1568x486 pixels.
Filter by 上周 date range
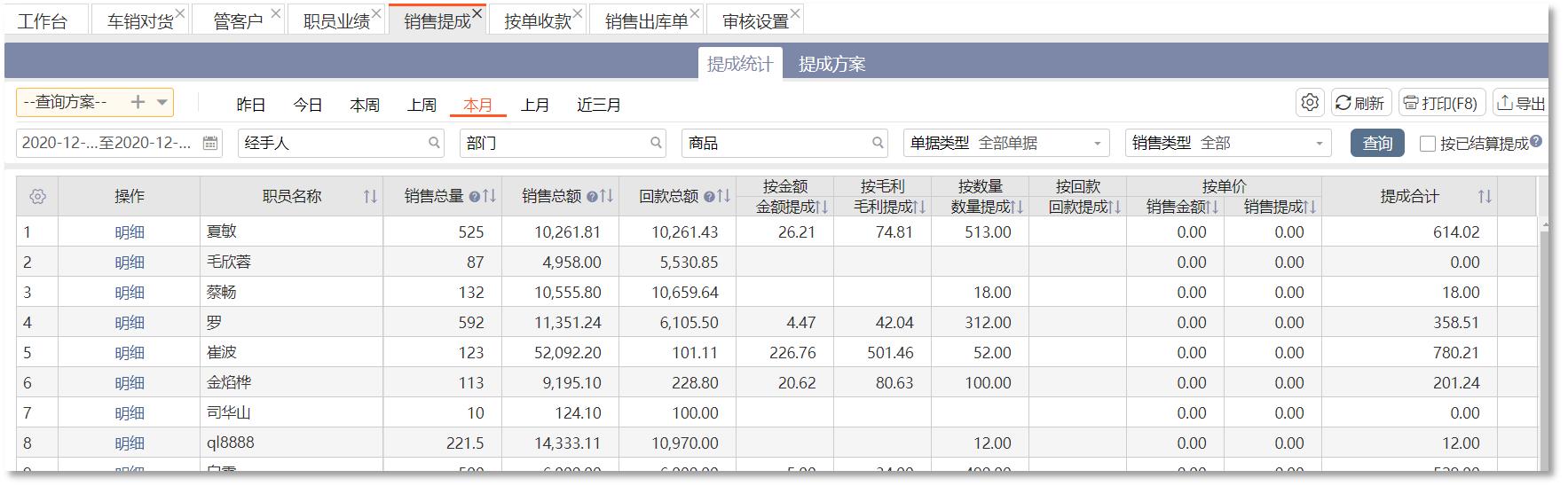pyautogui.click(x=422, y=105)
